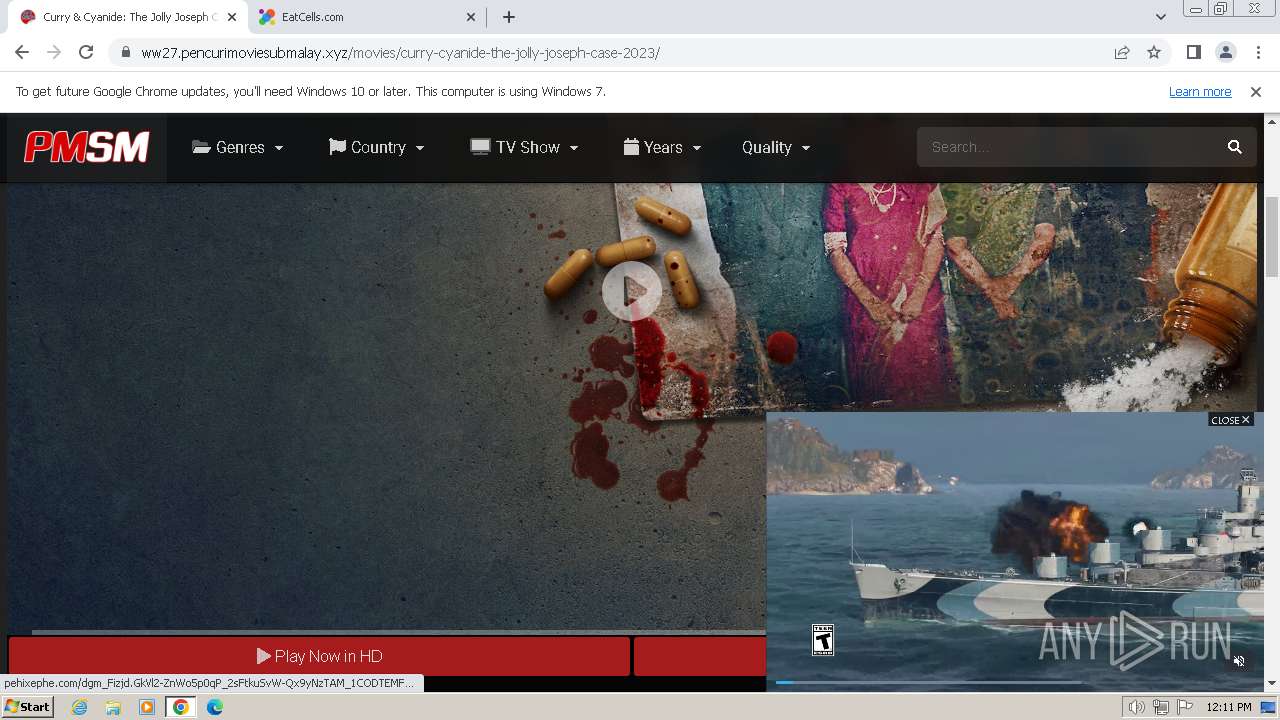Image resolution: width=1280 pixels, height=720 pixels.
Task: Open the tab search chevron
Action: [1160, 17]
